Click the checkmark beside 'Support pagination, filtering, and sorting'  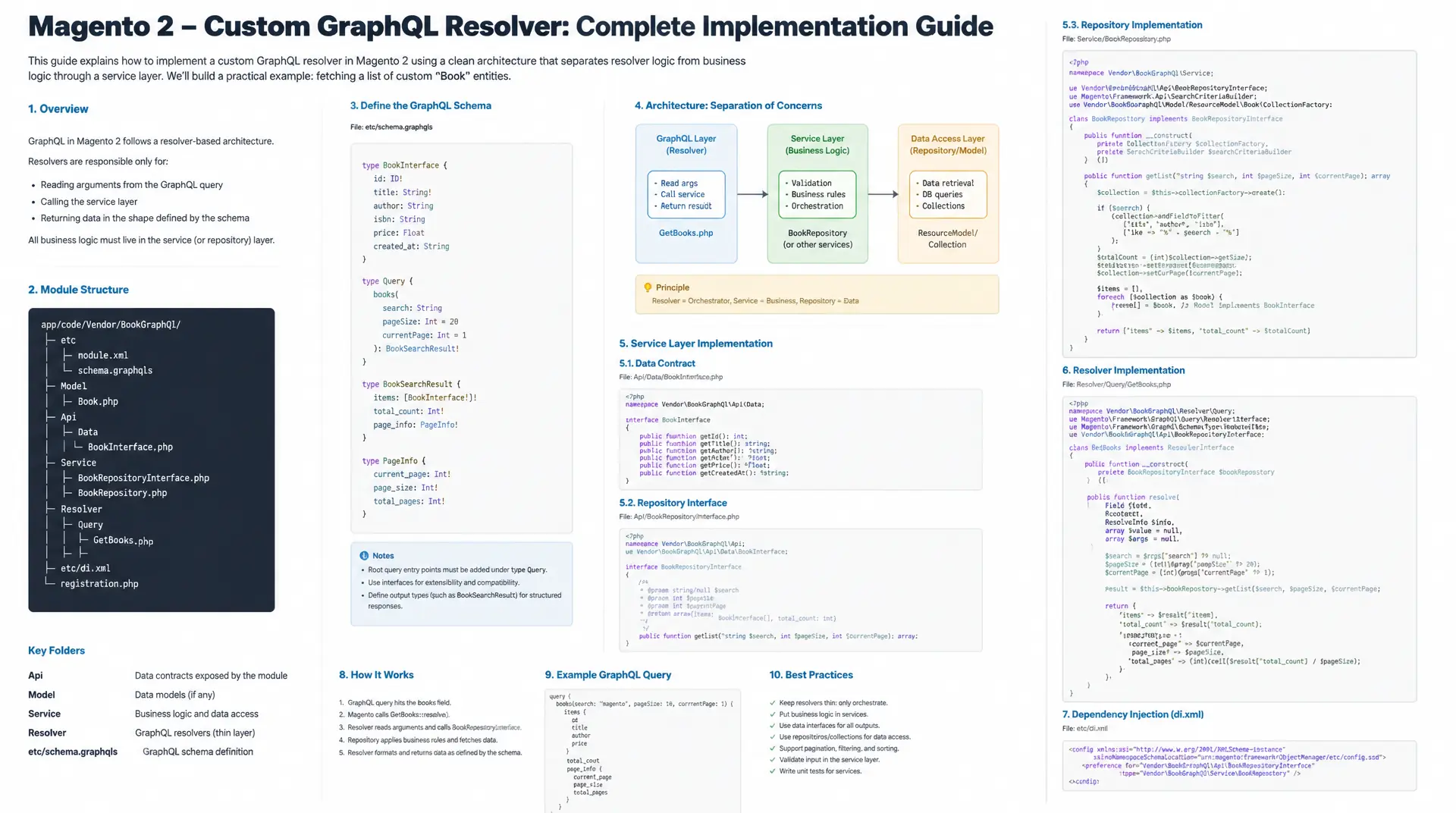coord(773,749)
